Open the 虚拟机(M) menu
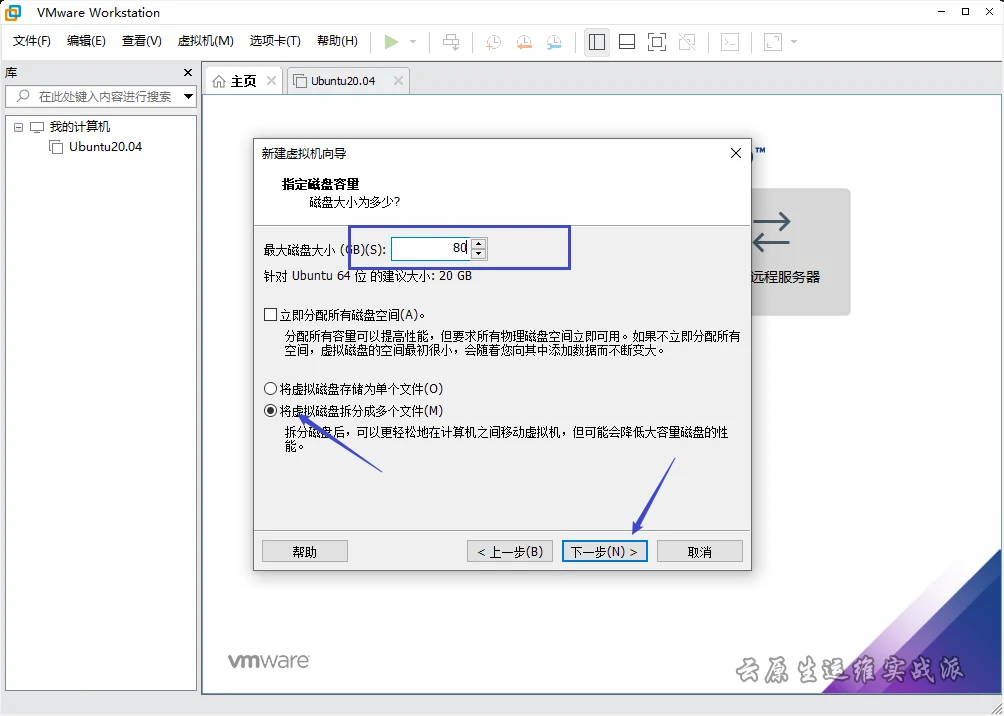1004x716 pixels. click(x=206, y=41)
